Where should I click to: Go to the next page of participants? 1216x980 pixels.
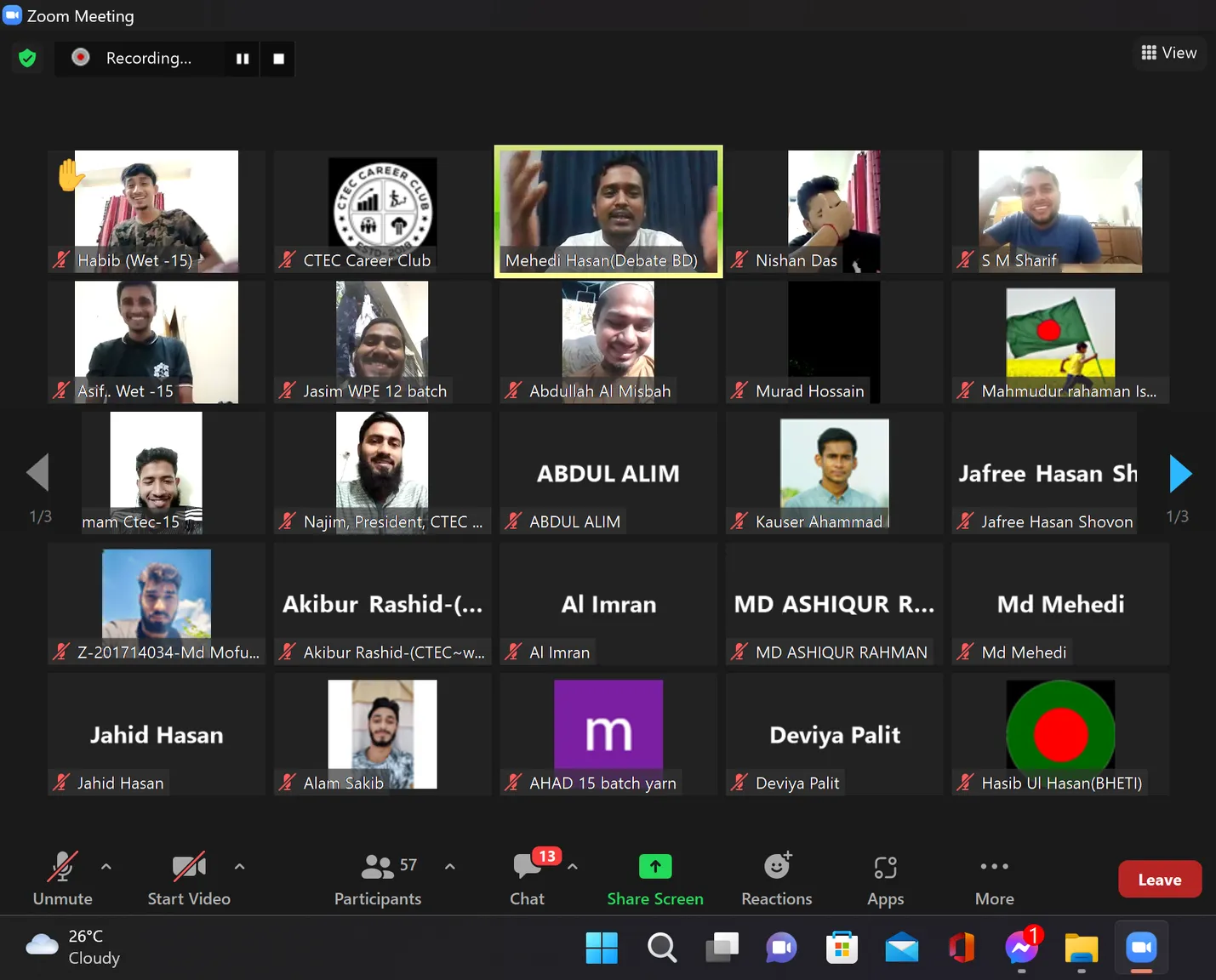coord(1179,473)
